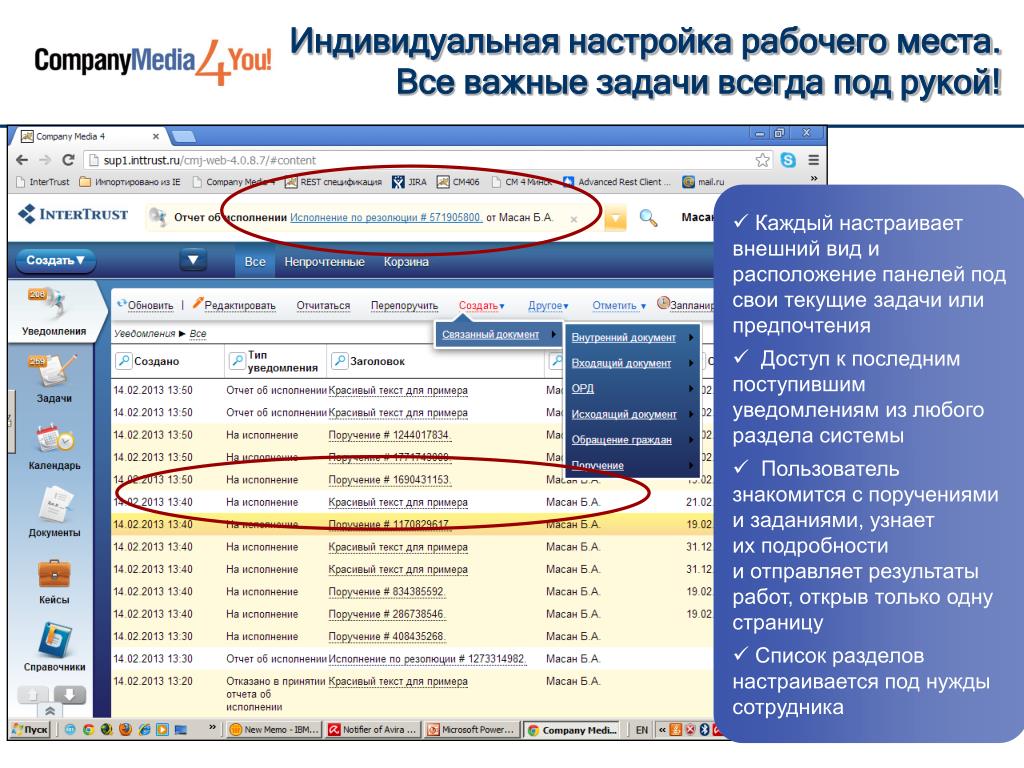Screen dimensions: 1024x768
Task: Click the search icon in the Заголовок column
Action: 340,360
